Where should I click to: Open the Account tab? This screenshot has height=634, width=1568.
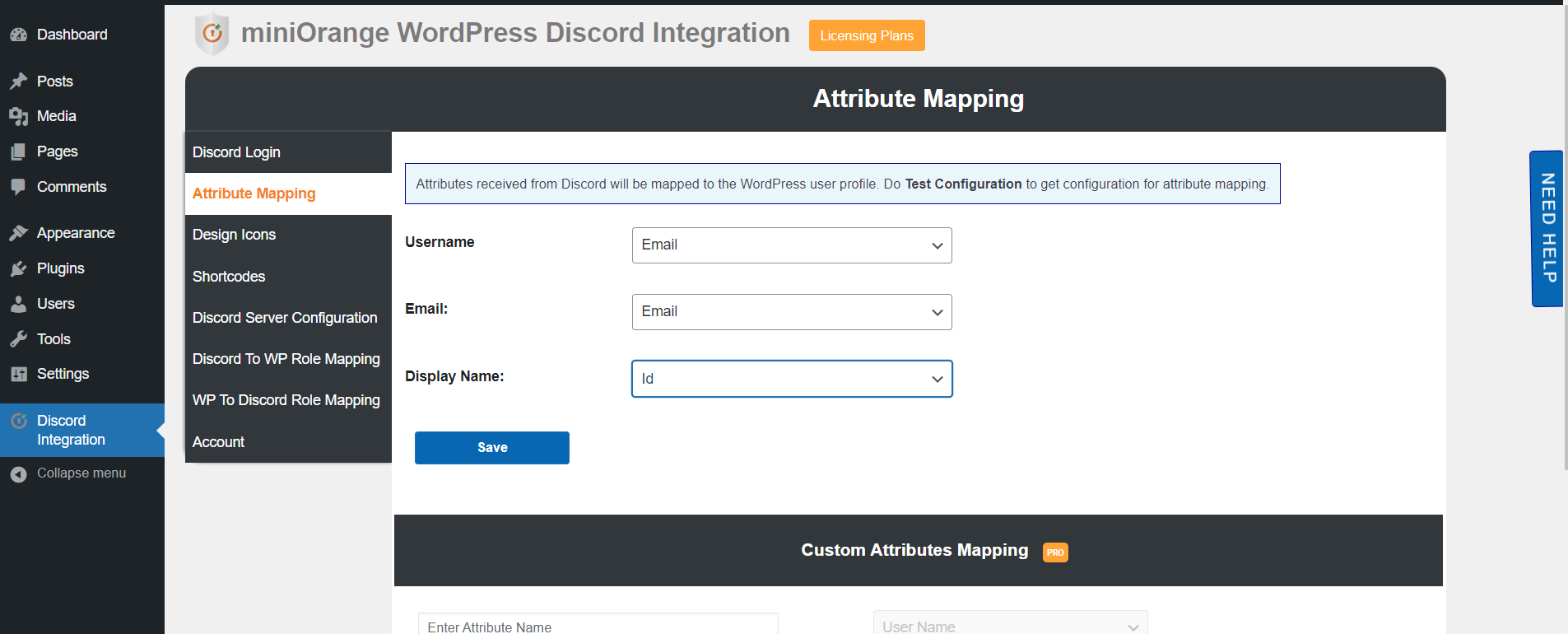point(288,442)
